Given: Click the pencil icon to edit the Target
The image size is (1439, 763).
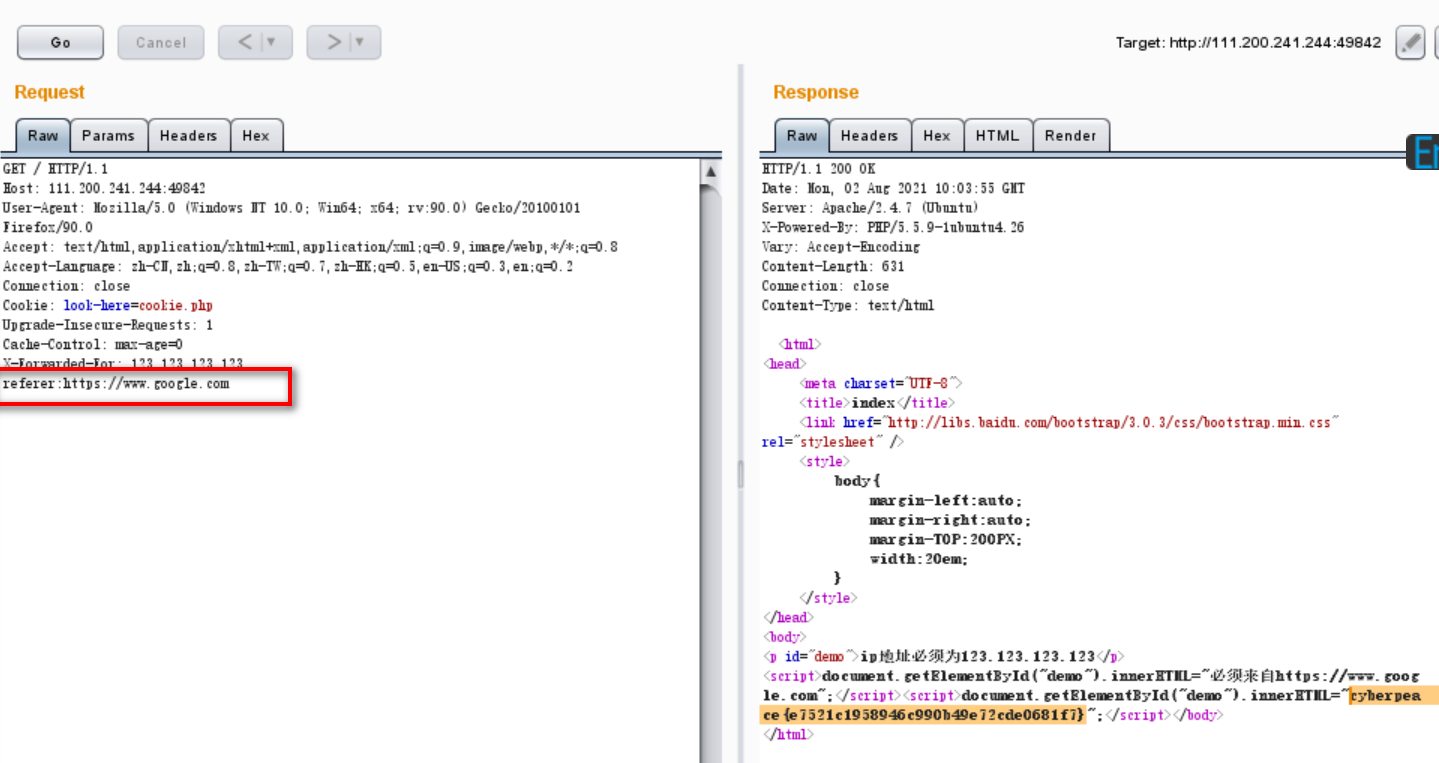Looking at the screenshot, I should (1410, 42).
